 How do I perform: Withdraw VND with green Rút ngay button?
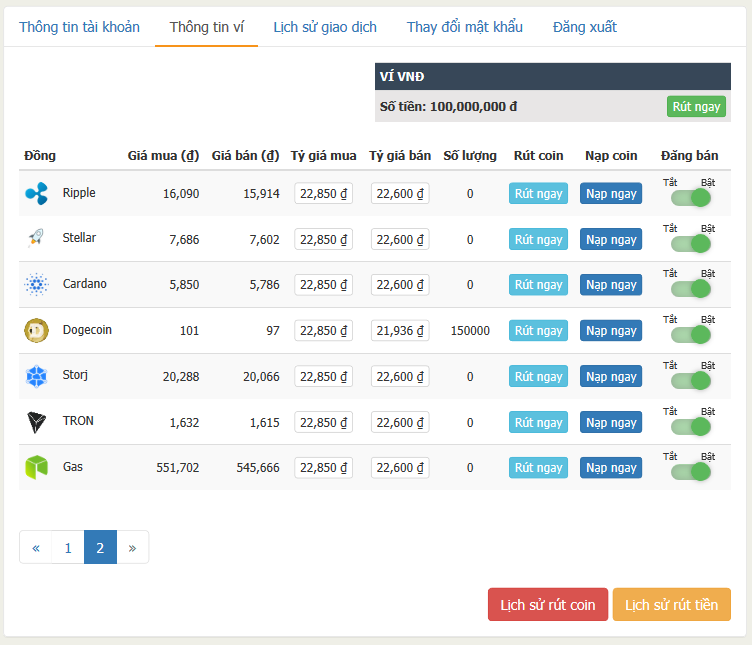696,106
